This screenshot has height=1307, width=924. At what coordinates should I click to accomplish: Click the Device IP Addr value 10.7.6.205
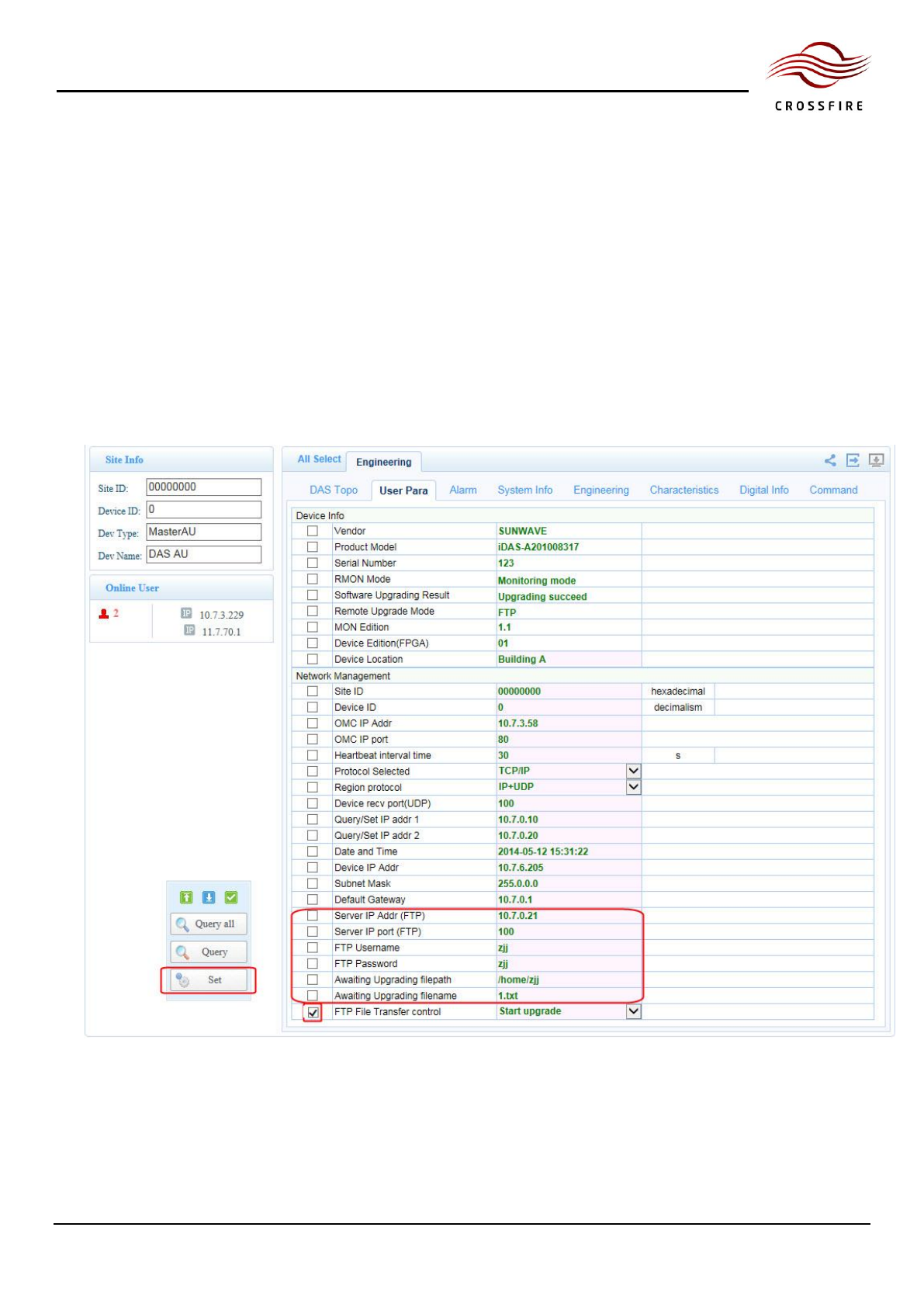(x=521, y=868)
